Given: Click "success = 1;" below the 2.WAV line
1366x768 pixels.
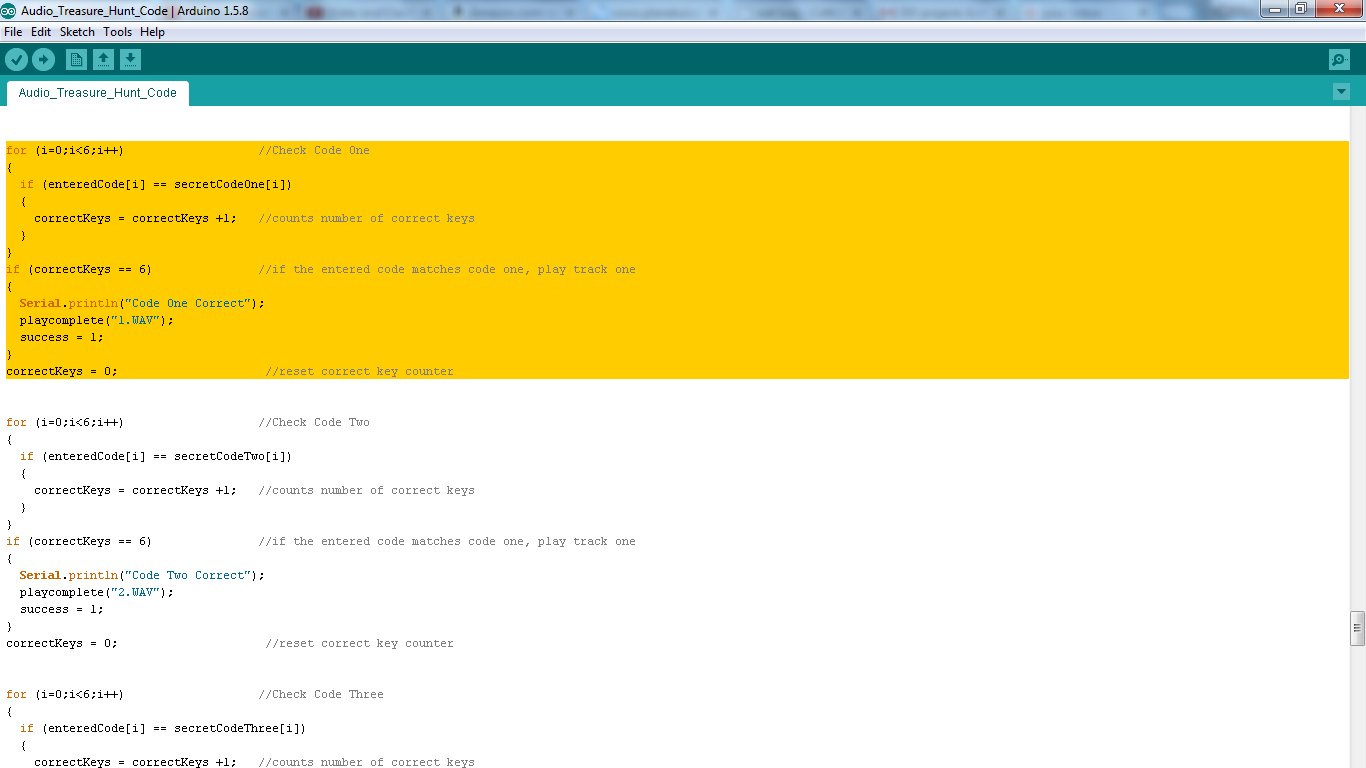Looking at the screenshot, I should coord(62,610).
